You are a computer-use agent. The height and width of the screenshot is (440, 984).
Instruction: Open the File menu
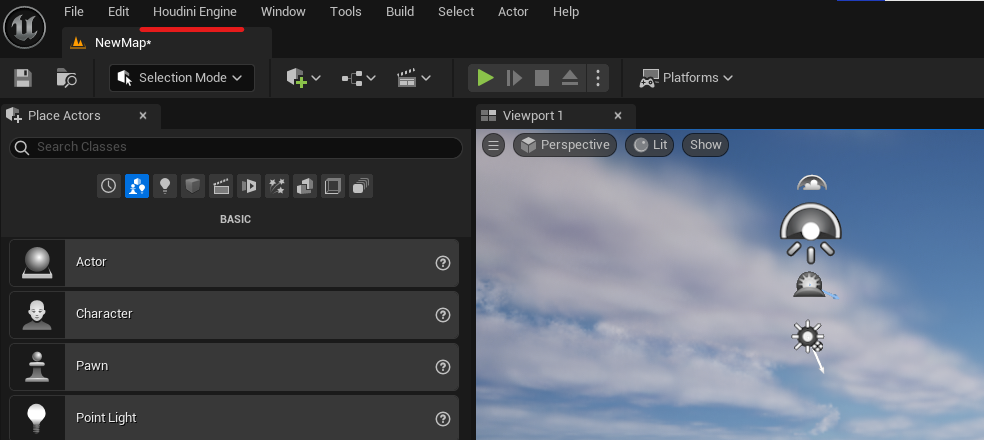click(73, 11)
